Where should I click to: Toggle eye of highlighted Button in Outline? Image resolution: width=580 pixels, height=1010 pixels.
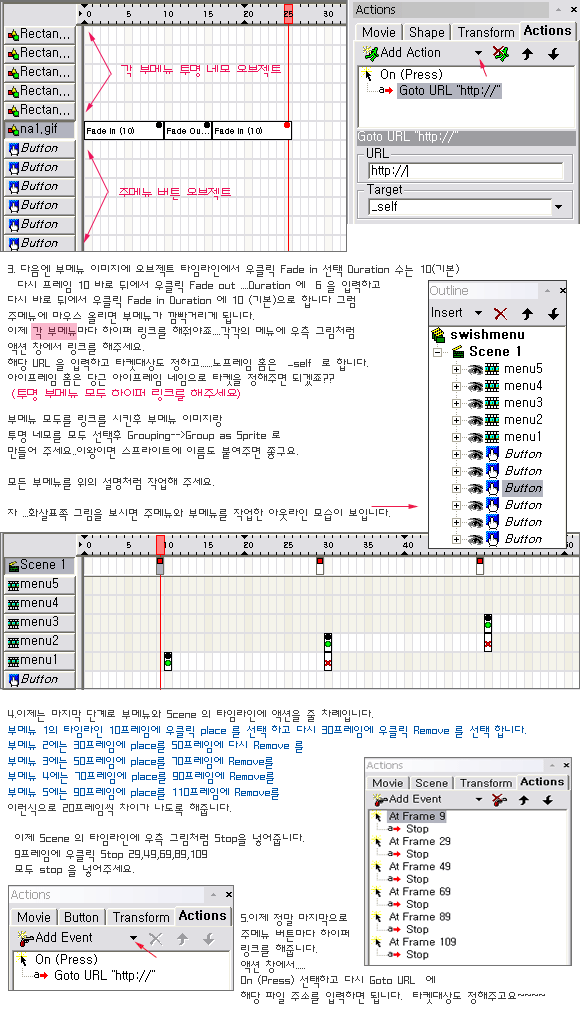pos(475,488)
